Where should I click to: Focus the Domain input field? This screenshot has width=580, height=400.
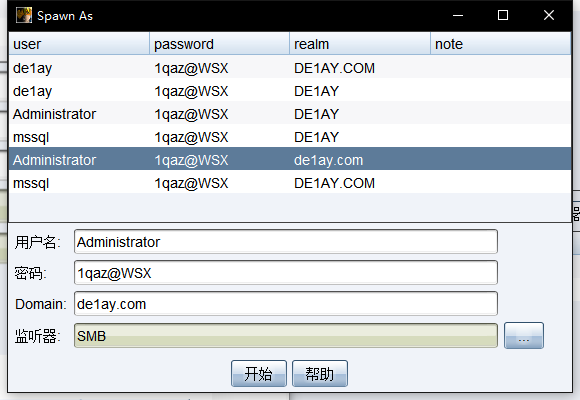click(x=286, y=304)
